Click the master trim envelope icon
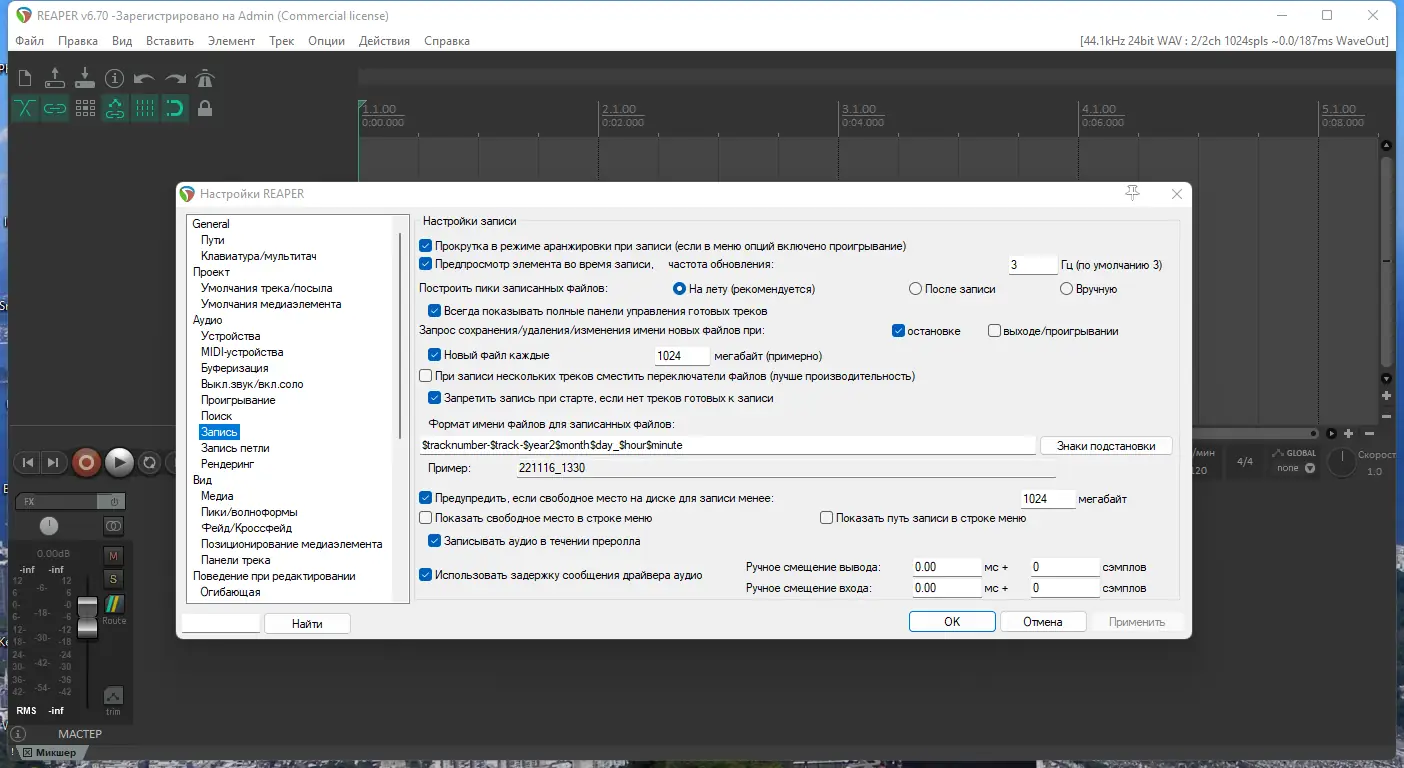 pos(113,697)
